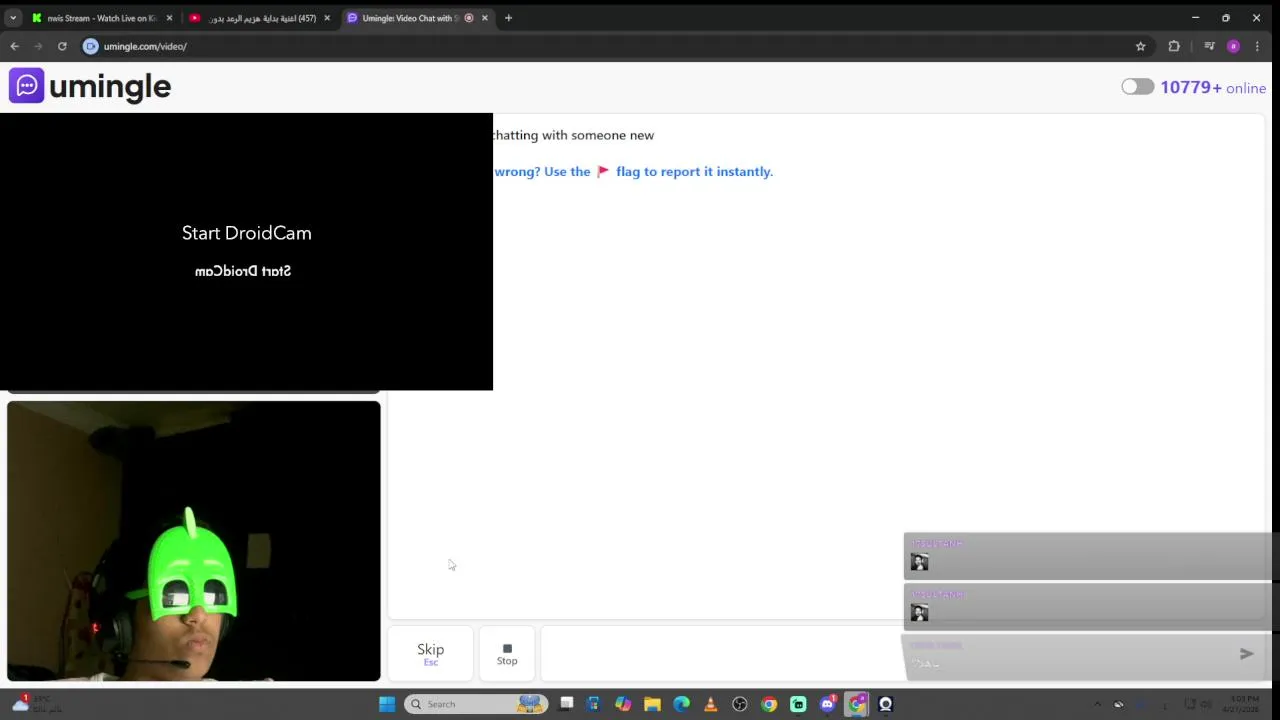Open the Copilot icon in the taskbar

[x=623, y=704]
